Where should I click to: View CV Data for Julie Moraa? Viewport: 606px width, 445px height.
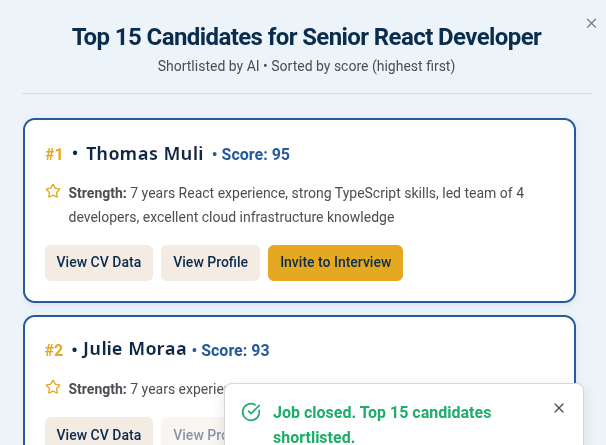coord(99,433)
